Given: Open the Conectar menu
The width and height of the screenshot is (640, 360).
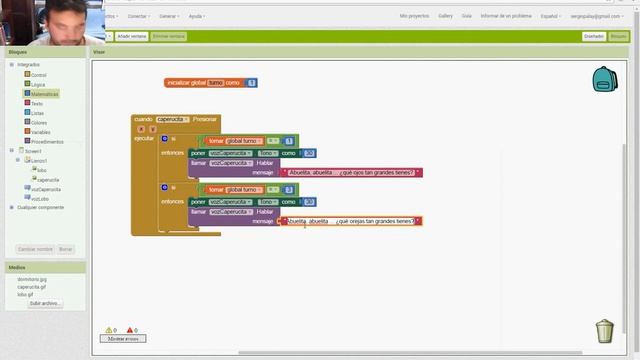Looking at the screenshot, I should (139, 16).
